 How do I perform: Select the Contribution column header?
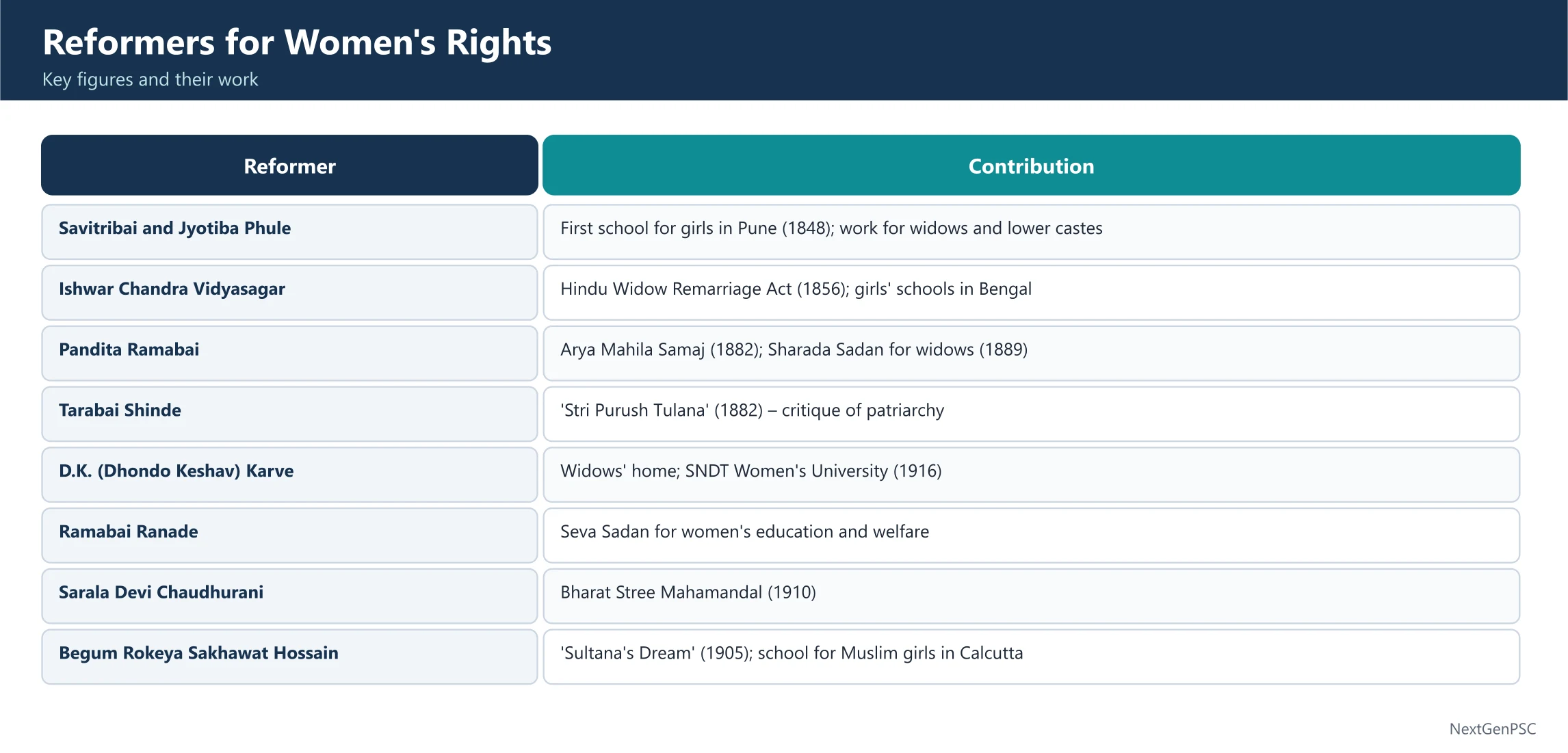point(1031,166)
